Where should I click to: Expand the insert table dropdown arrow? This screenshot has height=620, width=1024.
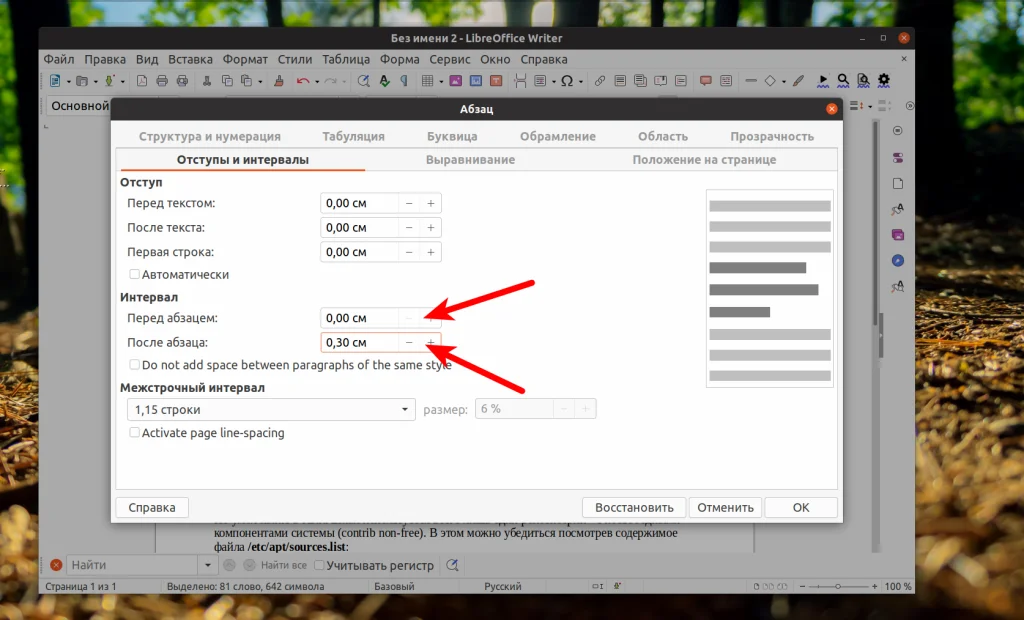click(x=443, y=80)
